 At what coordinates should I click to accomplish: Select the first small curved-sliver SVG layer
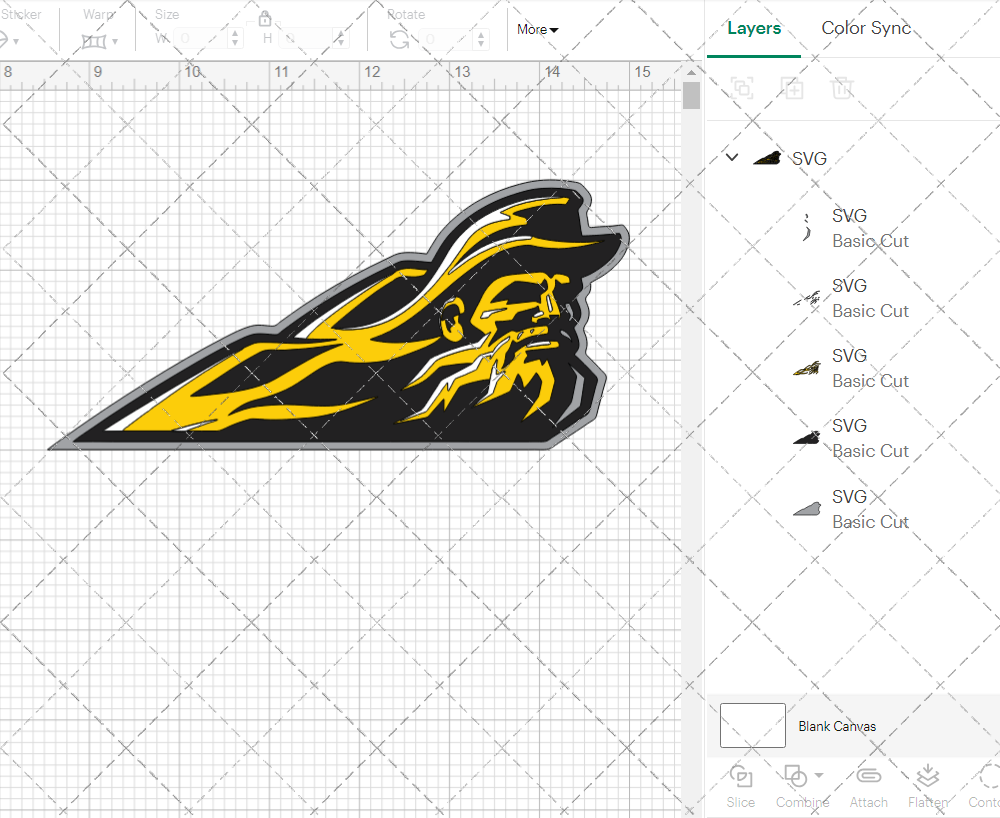click(853, 228)
